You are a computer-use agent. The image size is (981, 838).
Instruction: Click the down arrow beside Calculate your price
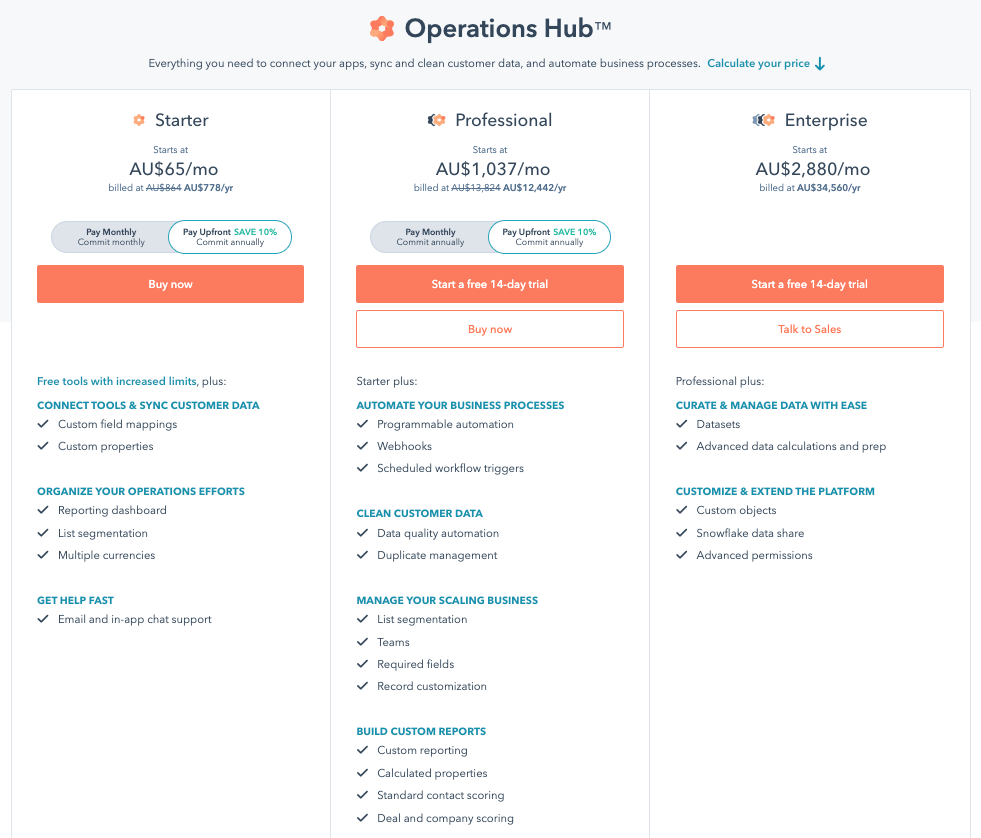tap(821, 63)
